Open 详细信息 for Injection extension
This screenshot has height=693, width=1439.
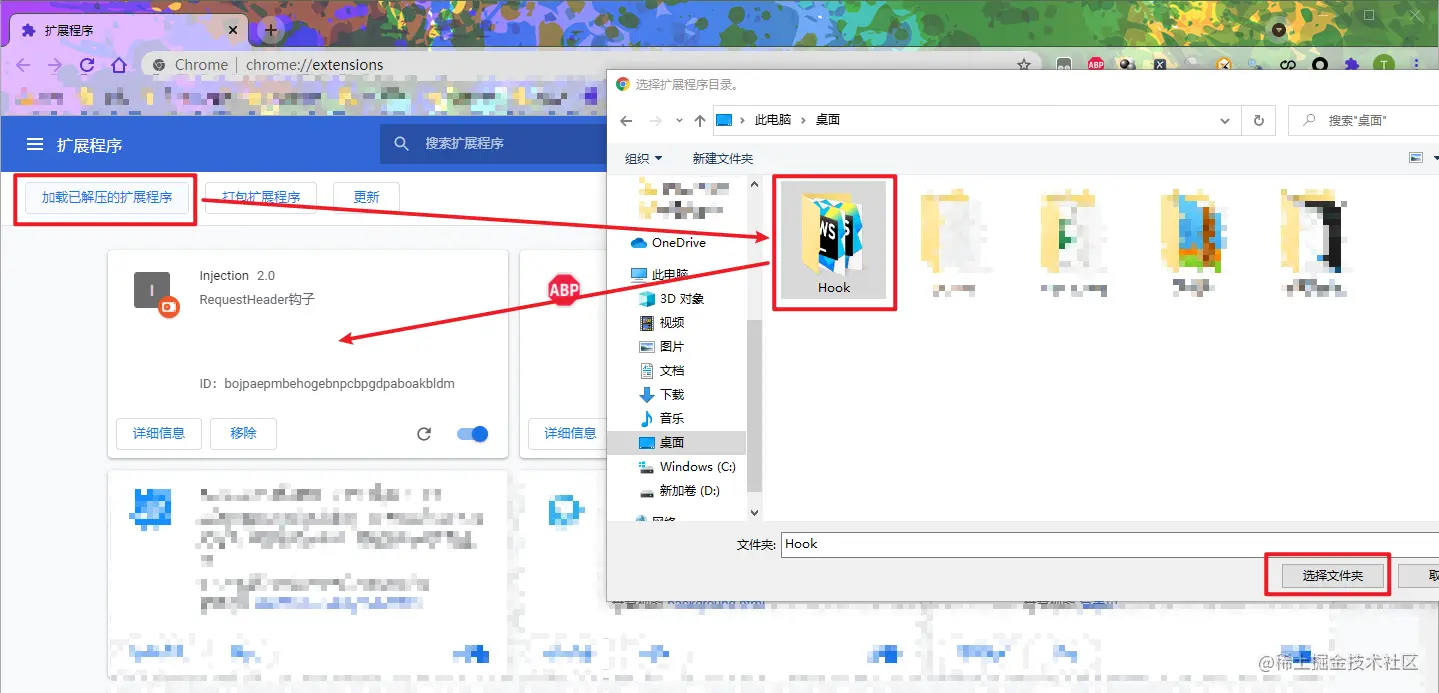pos(159,434)
